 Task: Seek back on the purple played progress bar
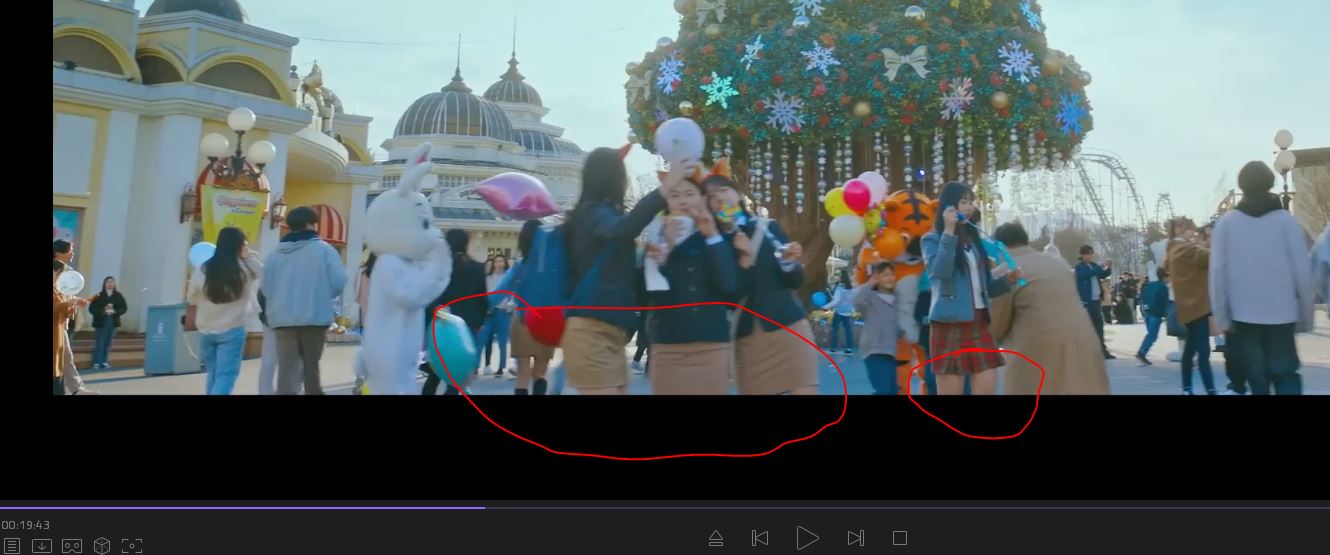point(240,507)
